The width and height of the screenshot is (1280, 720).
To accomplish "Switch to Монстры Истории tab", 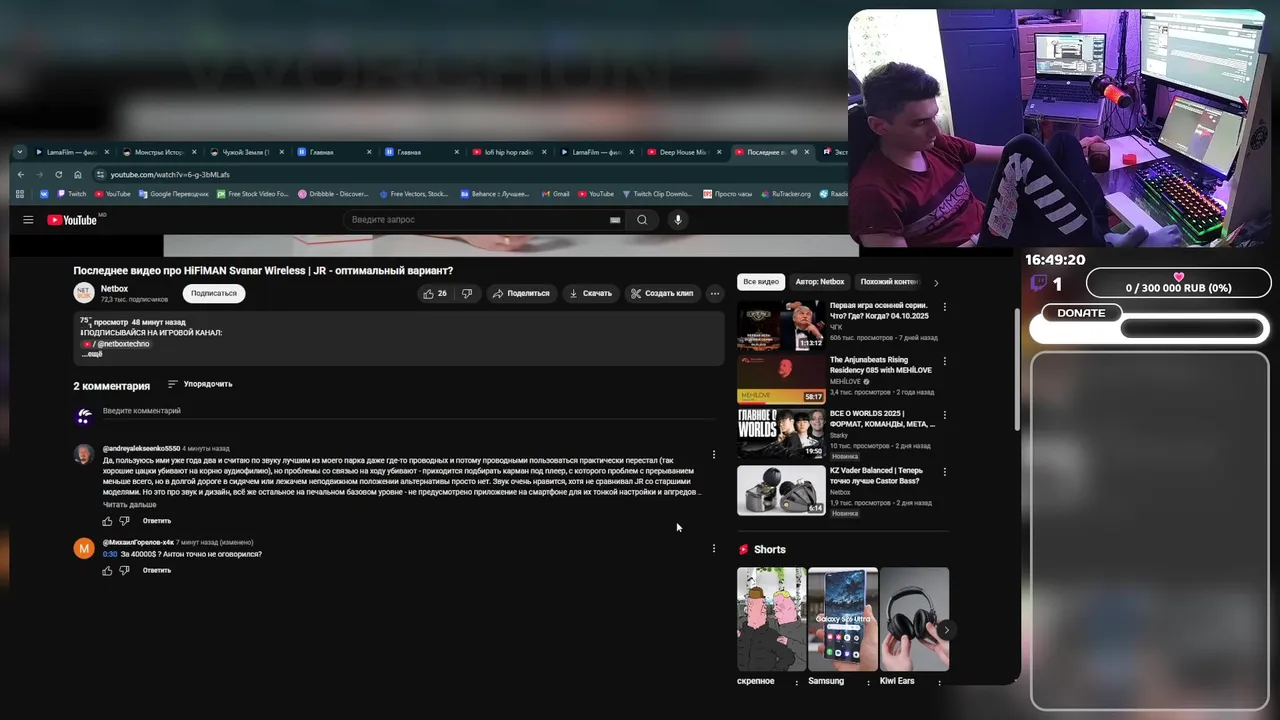I will point(158,152).
